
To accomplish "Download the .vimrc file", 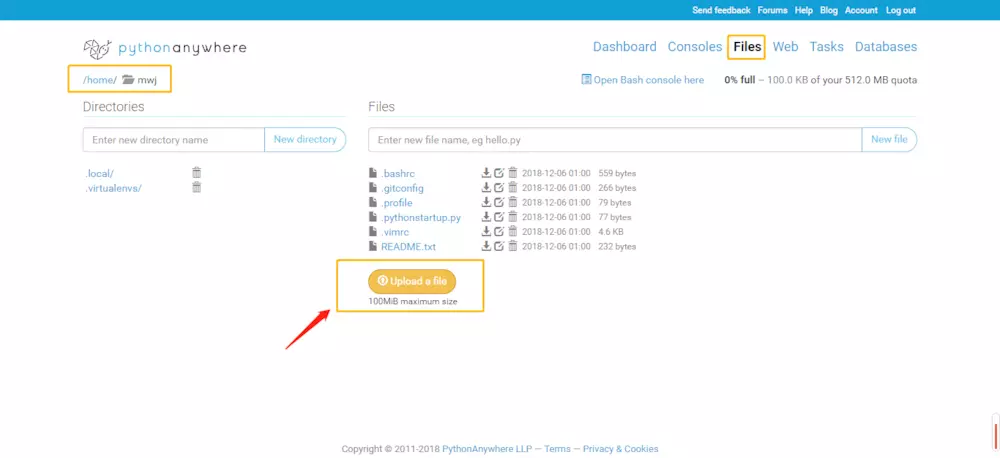I will pos(486,231).
